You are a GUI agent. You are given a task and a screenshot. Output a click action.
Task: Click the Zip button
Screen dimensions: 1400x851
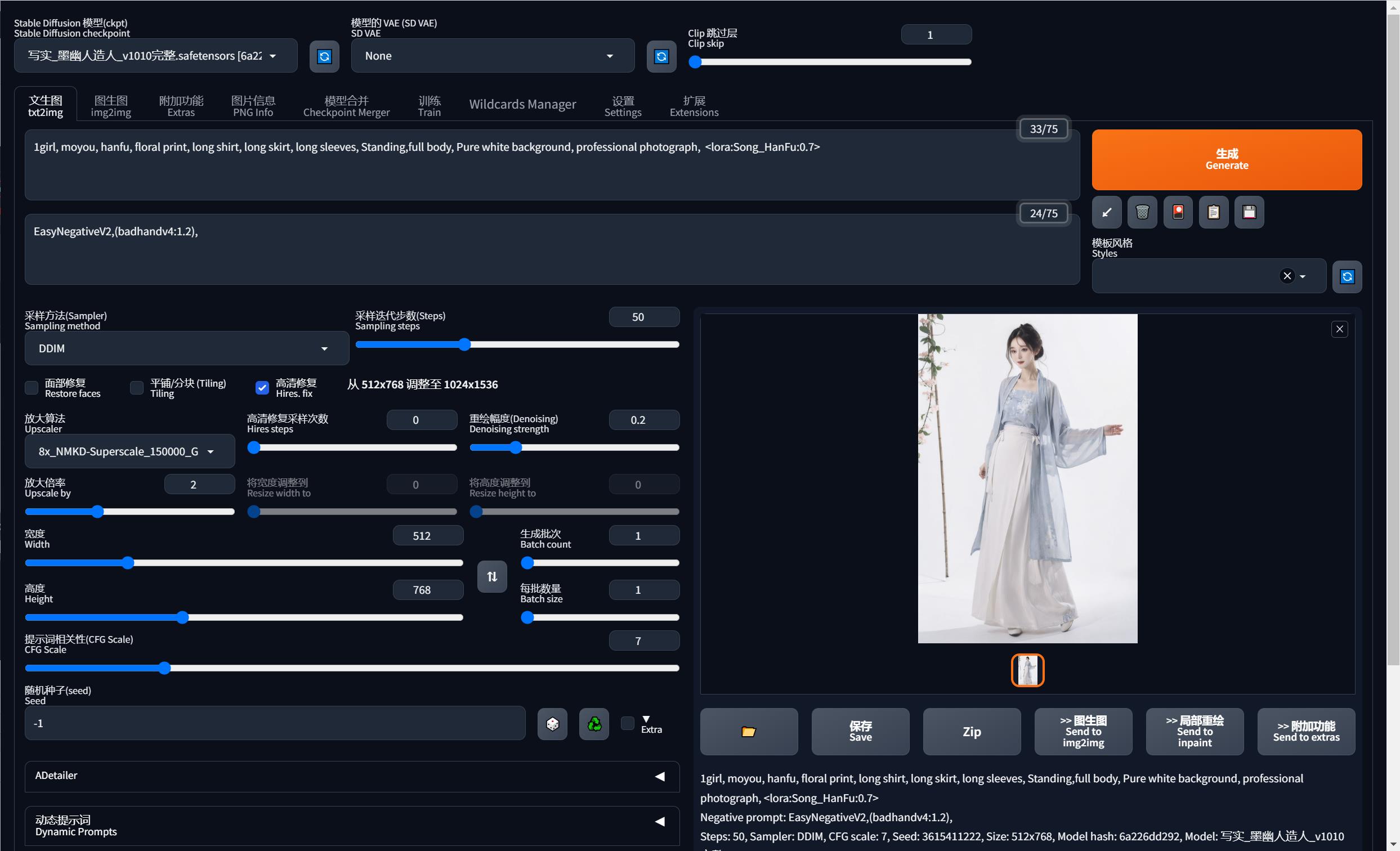(x=972, y=731)
